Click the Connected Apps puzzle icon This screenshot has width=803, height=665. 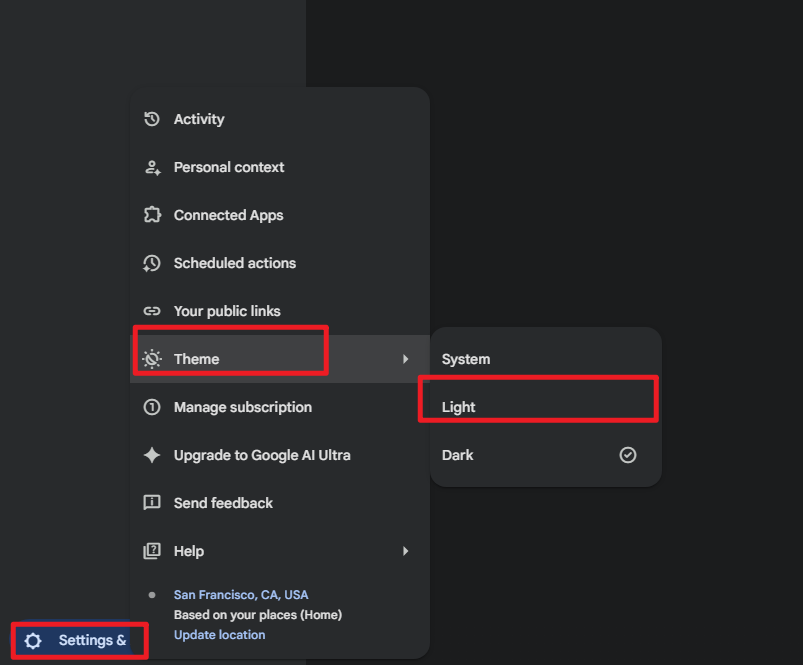pyautogui.click(x=152, y=215)
